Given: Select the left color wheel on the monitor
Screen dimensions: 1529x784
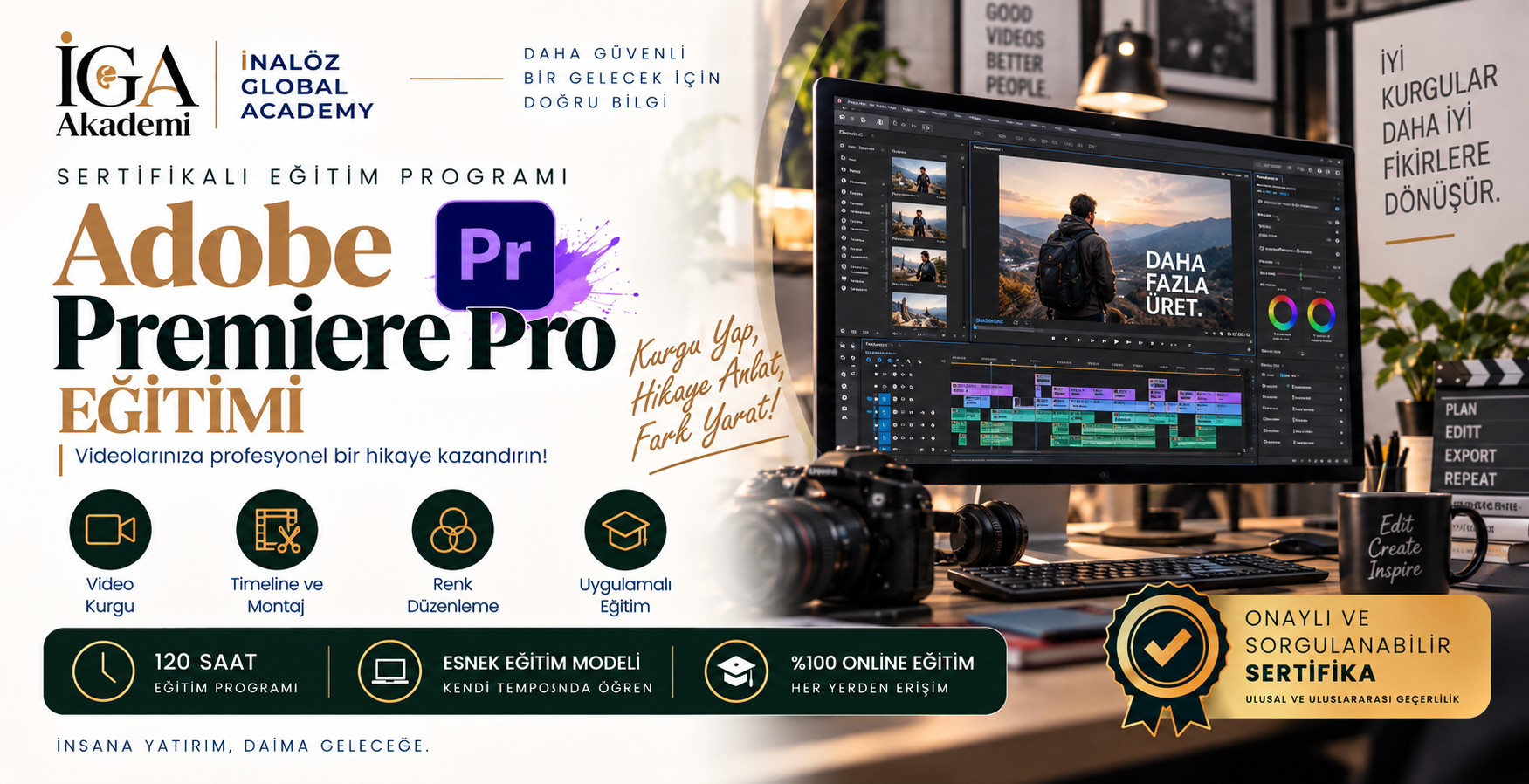Looking at the screenshot, I should 1282,313.
